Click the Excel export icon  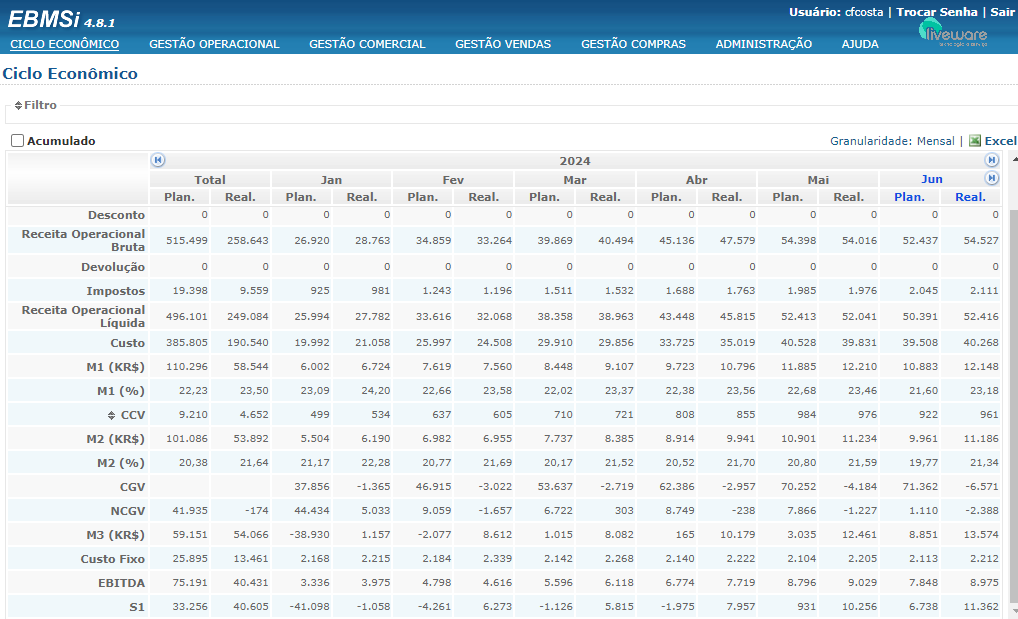tap(976, 141)
